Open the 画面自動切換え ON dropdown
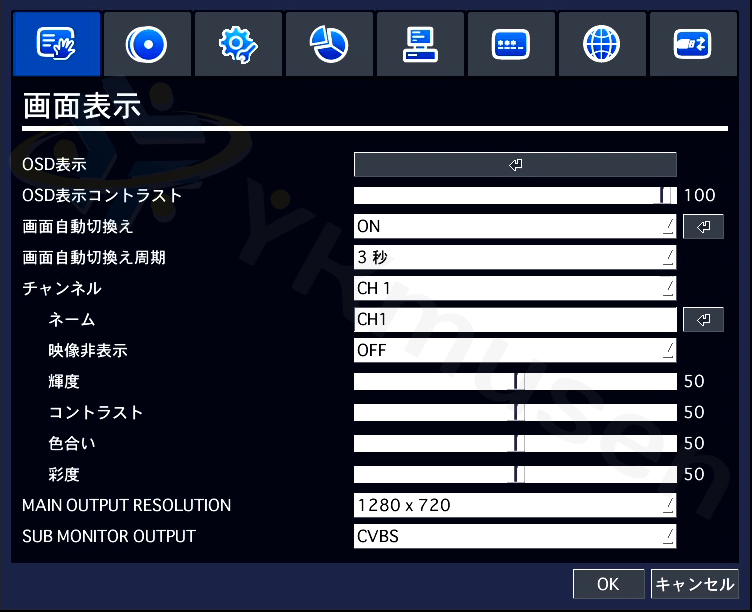The width and height of the screenshot is (752, 612). (x=515, y=227)
